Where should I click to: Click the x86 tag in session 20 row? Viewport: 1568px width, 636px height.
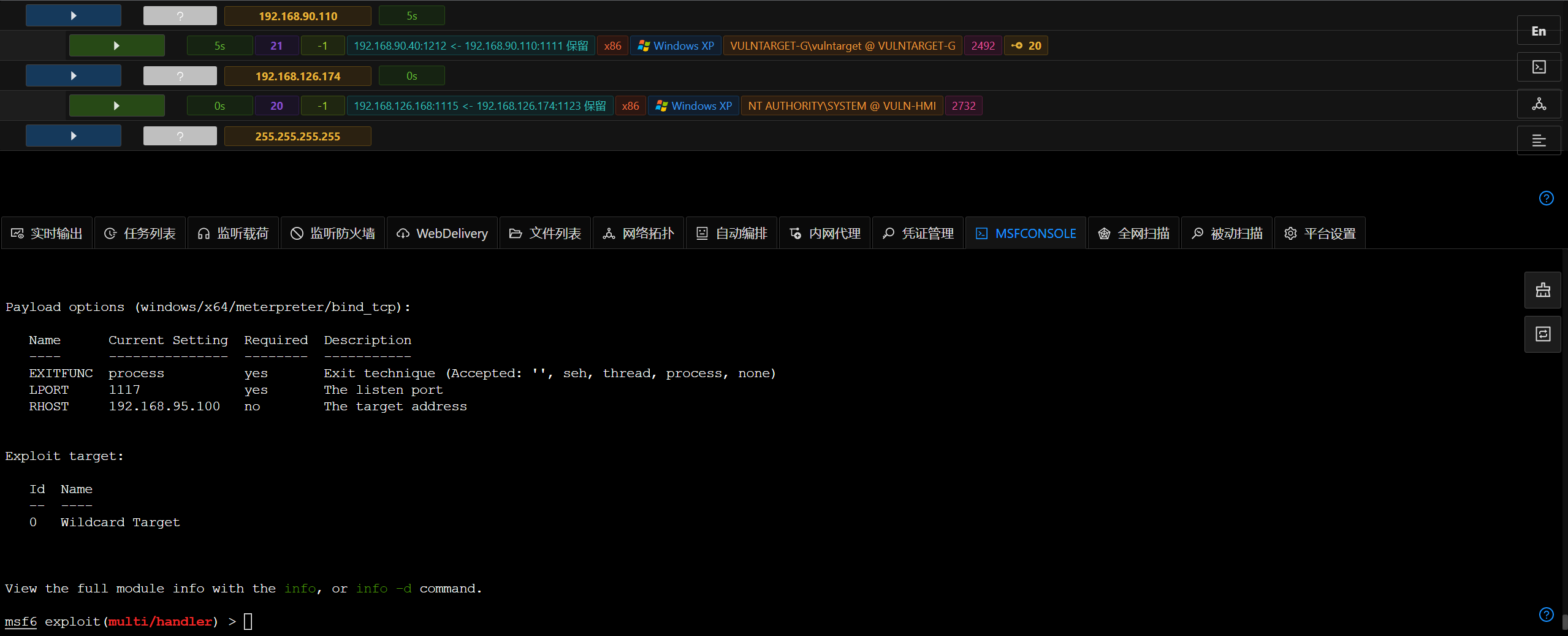(x=631, y=106)
